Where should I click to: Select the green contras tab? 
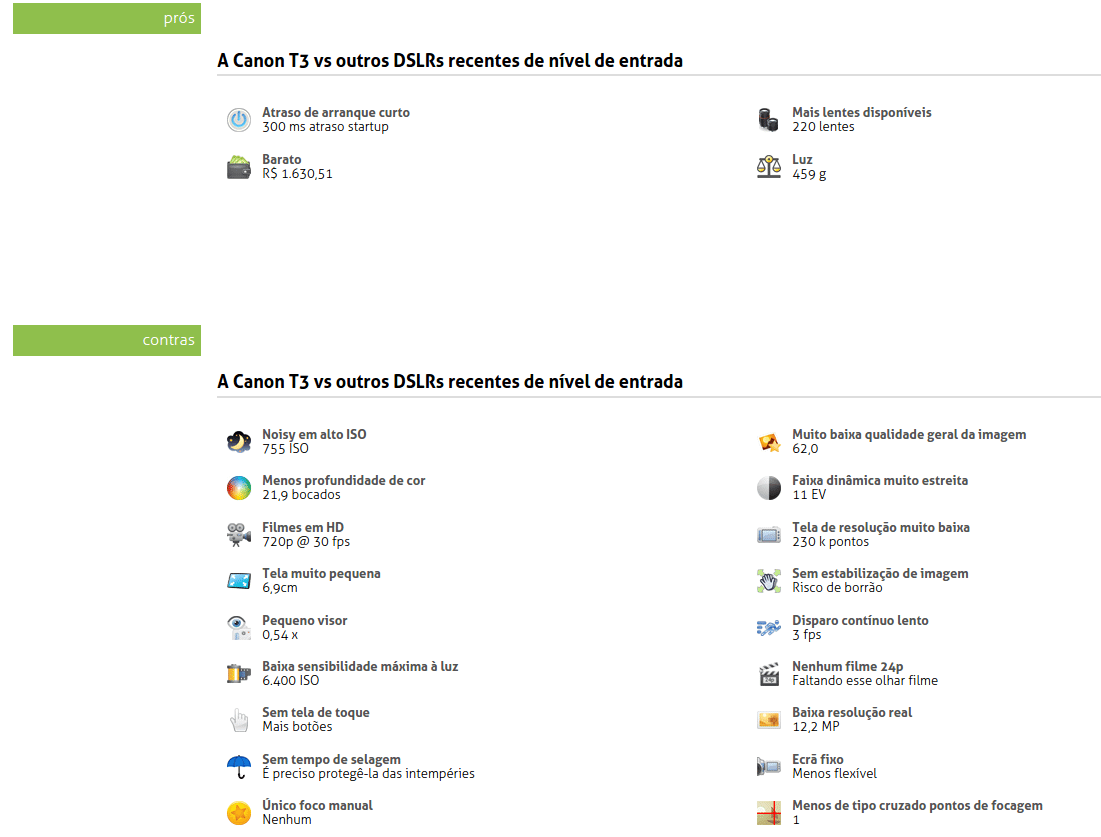[107, 341]
